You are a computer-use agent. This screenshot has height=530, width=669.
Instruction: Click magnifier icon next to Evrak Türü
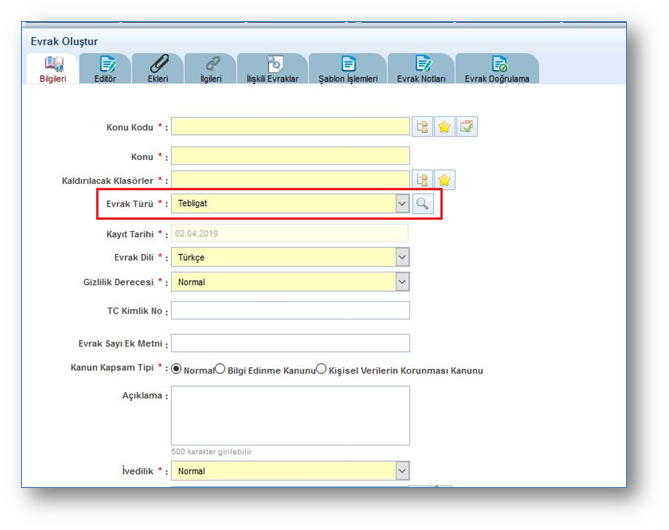click(x=423, y=204)
